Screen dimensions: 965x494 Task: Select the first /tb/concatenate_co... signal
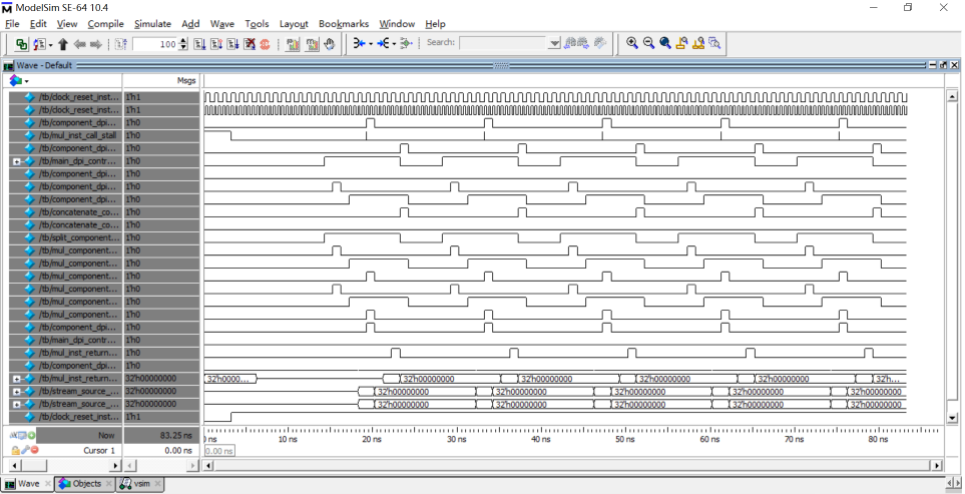click(77, 212)
